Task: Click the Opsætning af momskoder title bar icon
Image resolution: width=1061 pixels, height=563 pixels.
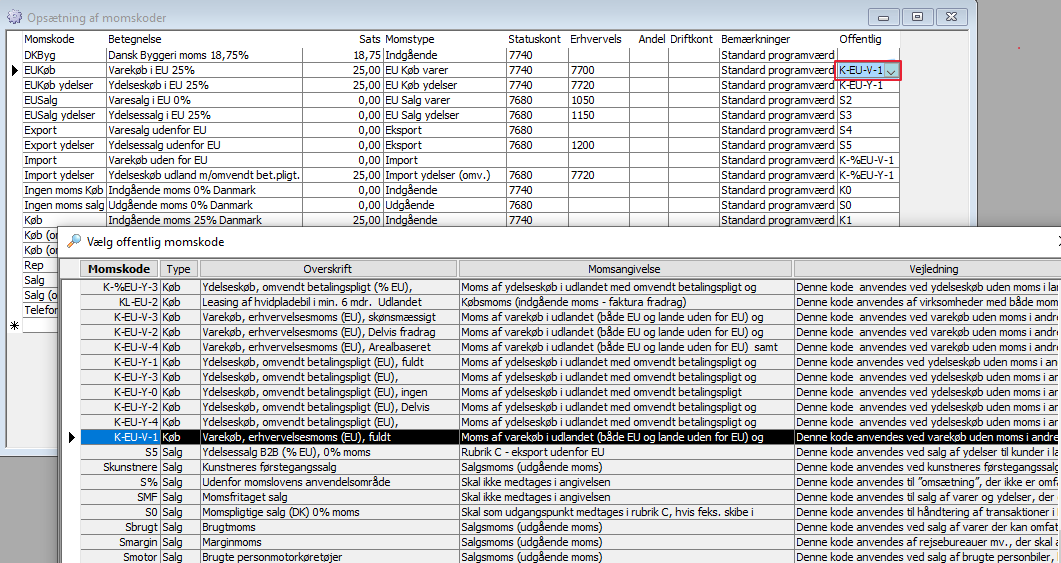Action: pyautogui.click(x=14, y=17)
